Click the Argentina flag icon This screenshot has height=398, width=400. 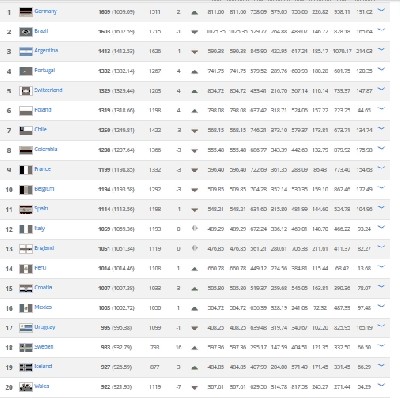pyautogui.click(x=26, y=51)
